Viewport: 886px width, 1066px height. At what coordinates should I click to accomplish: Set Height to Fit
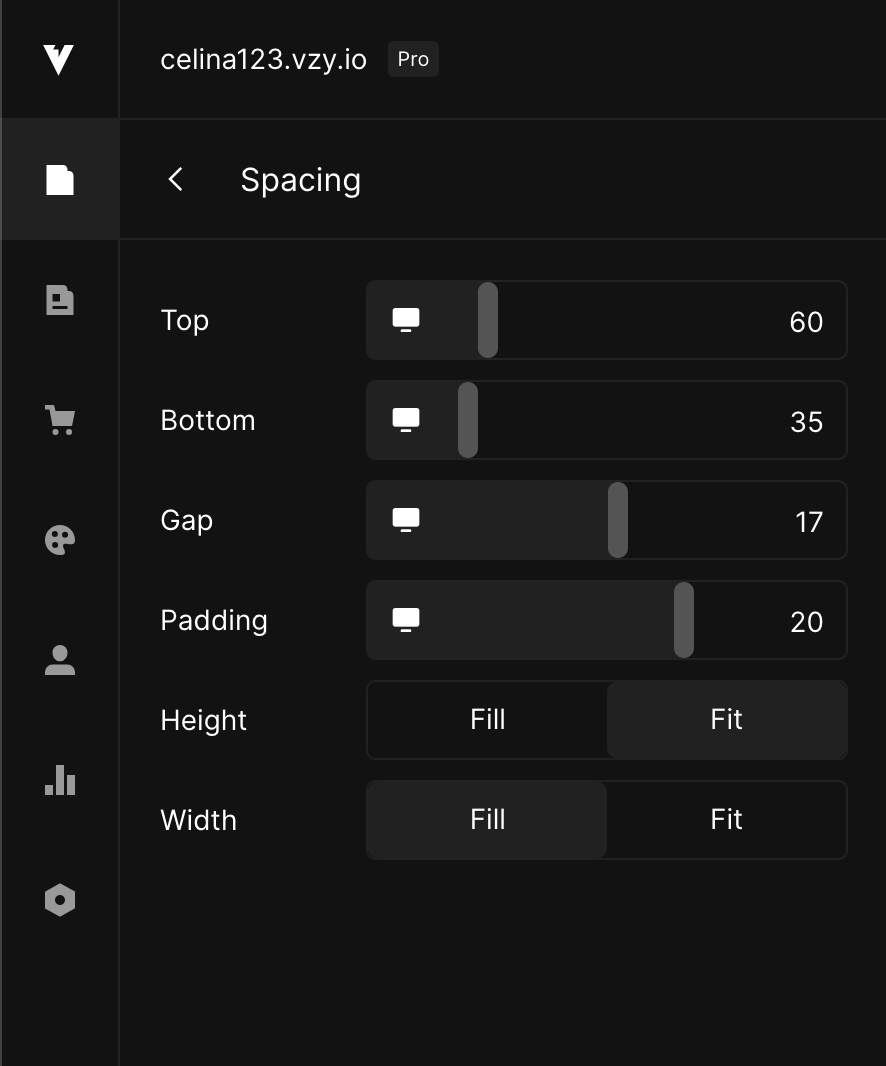[x=726, y=720]
